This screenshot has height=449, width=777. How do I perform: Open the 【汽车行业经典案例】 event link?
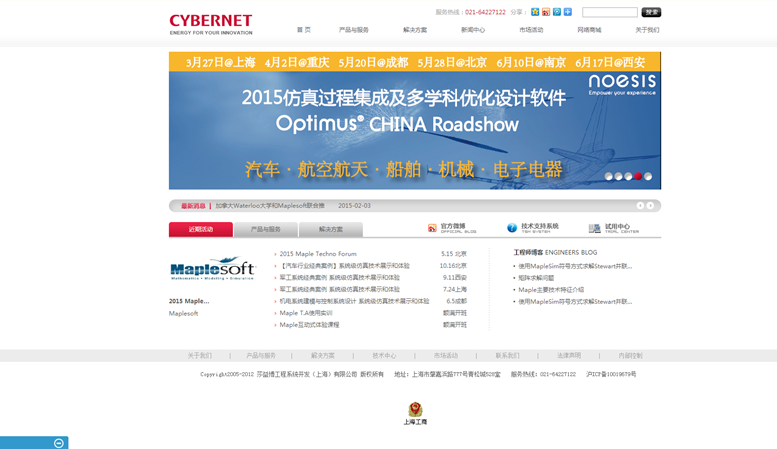pos(344,266)
